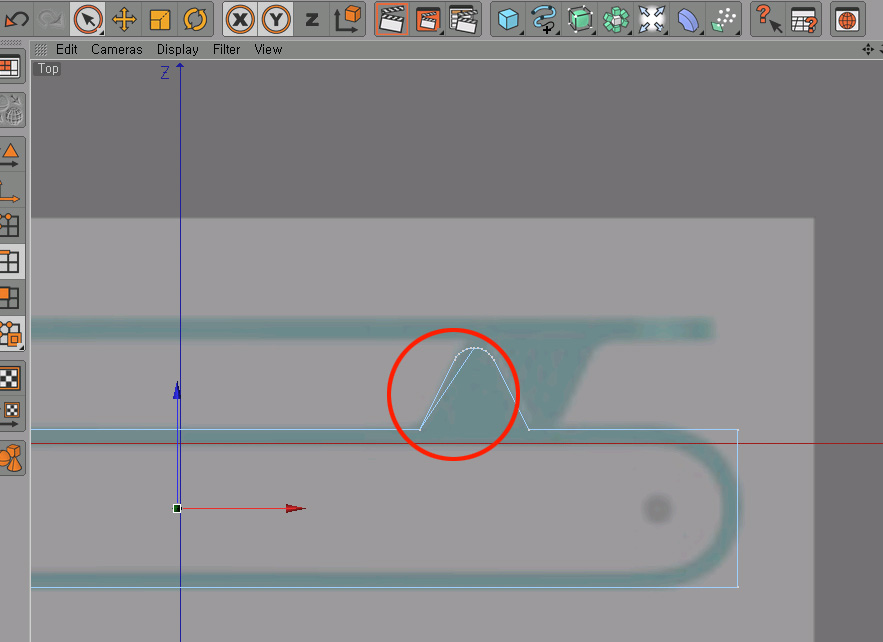Open the bend deformer objects icon
The height and width of the screenshot is (642, 883).
(688, 20)
